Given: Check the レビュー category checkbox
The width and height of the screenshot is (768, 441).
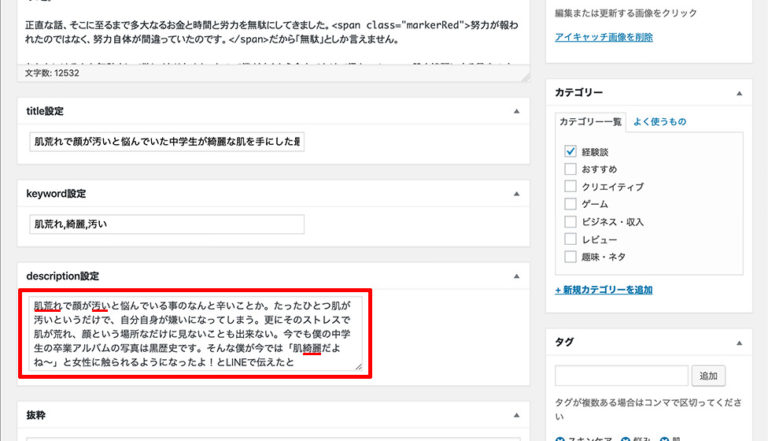Looking at the screenshot, I should coord(570,239).
